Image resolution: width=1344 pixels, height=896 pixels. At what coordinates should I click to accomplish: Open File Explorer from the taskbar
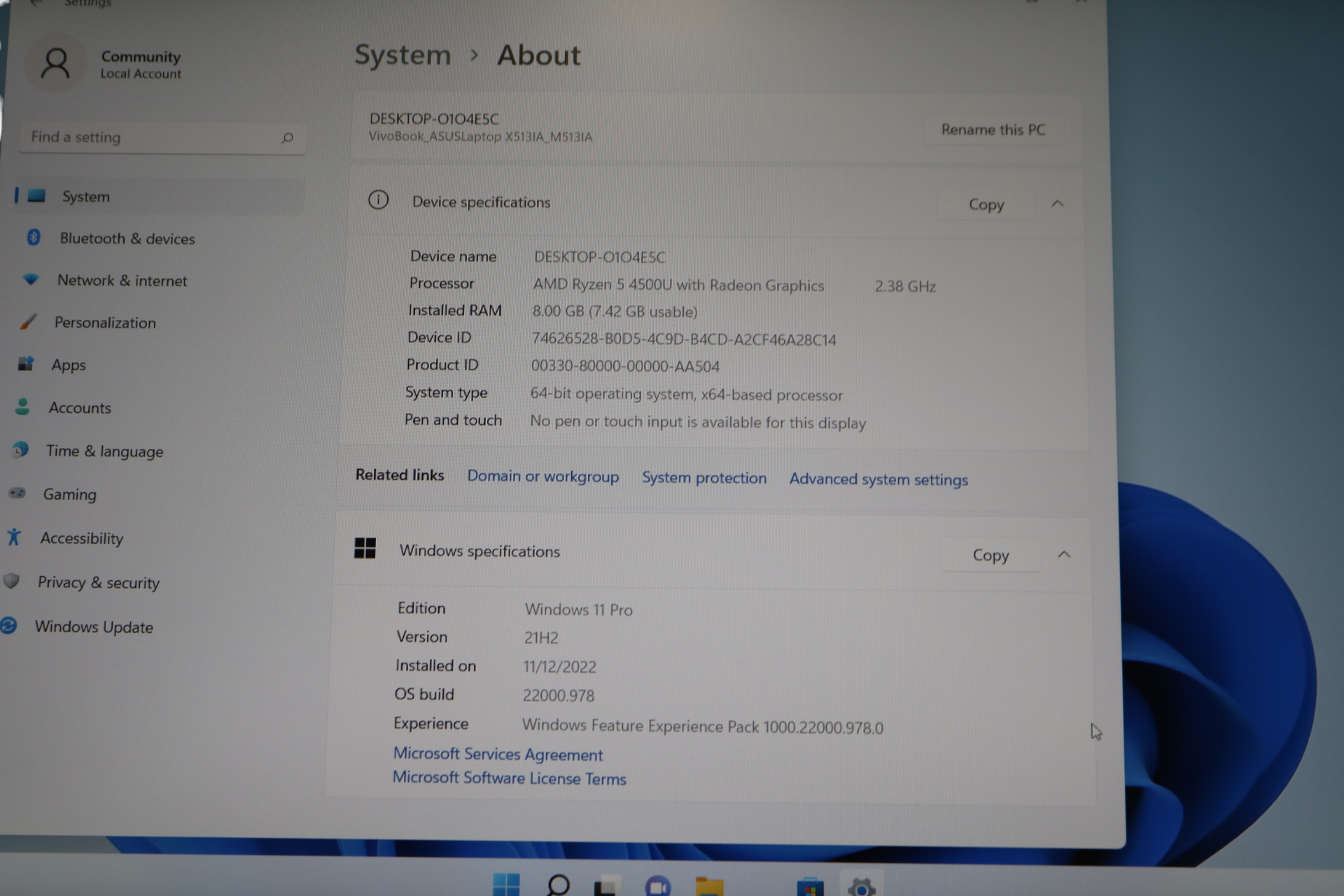coord(709,887)
